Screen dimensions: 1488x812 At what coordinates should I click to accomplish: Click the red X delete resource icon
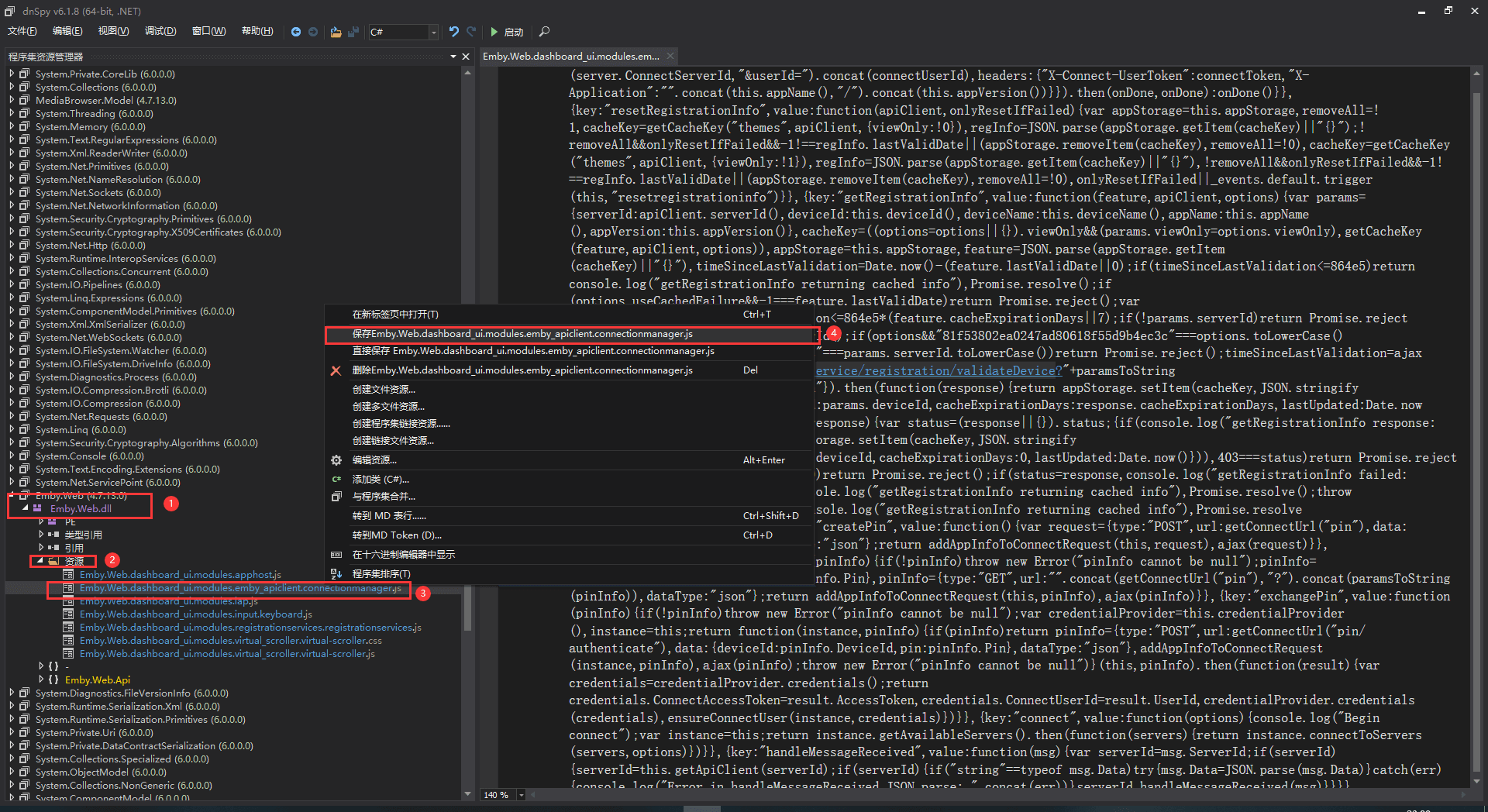tap(336, 370)
